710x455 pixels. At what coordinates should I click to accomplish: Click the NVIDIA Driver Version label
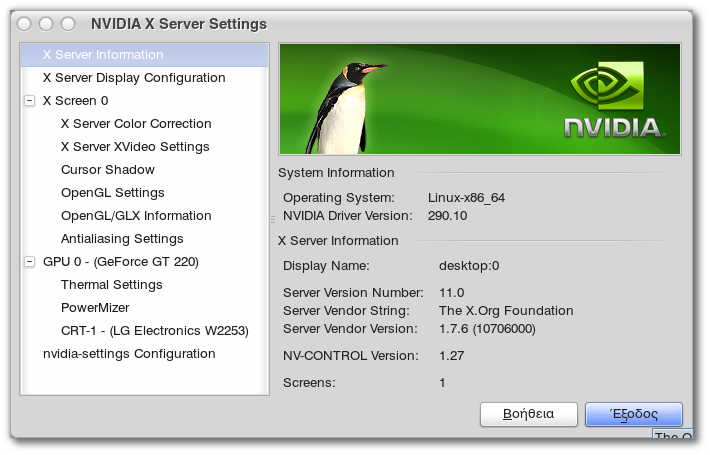click(x=348, y=216)
